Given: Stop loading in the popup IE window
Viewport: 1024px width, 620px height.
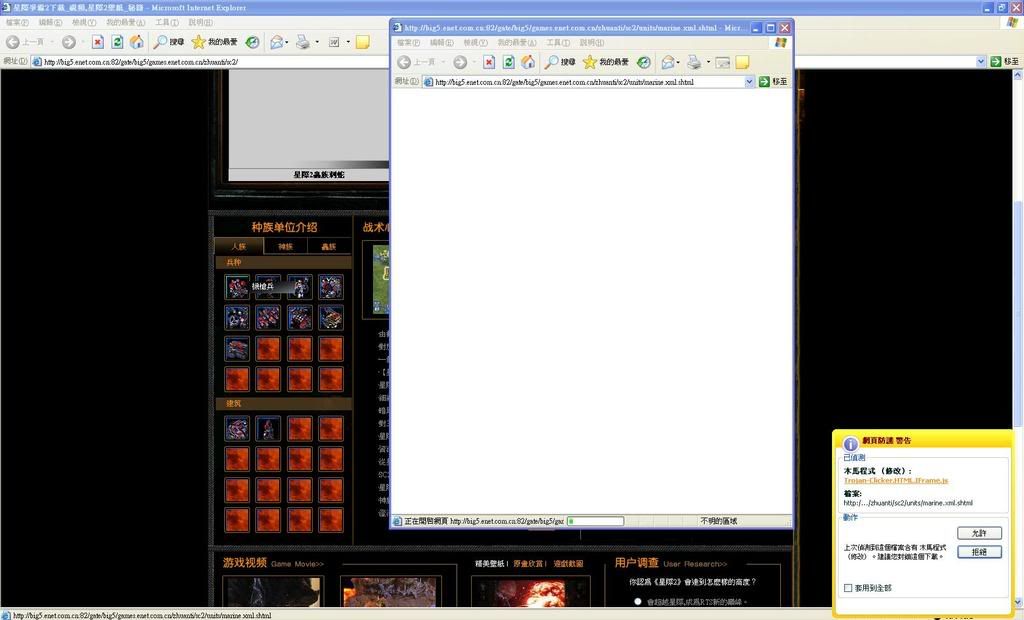Looking at the screenshot, I should coord(489,62).
